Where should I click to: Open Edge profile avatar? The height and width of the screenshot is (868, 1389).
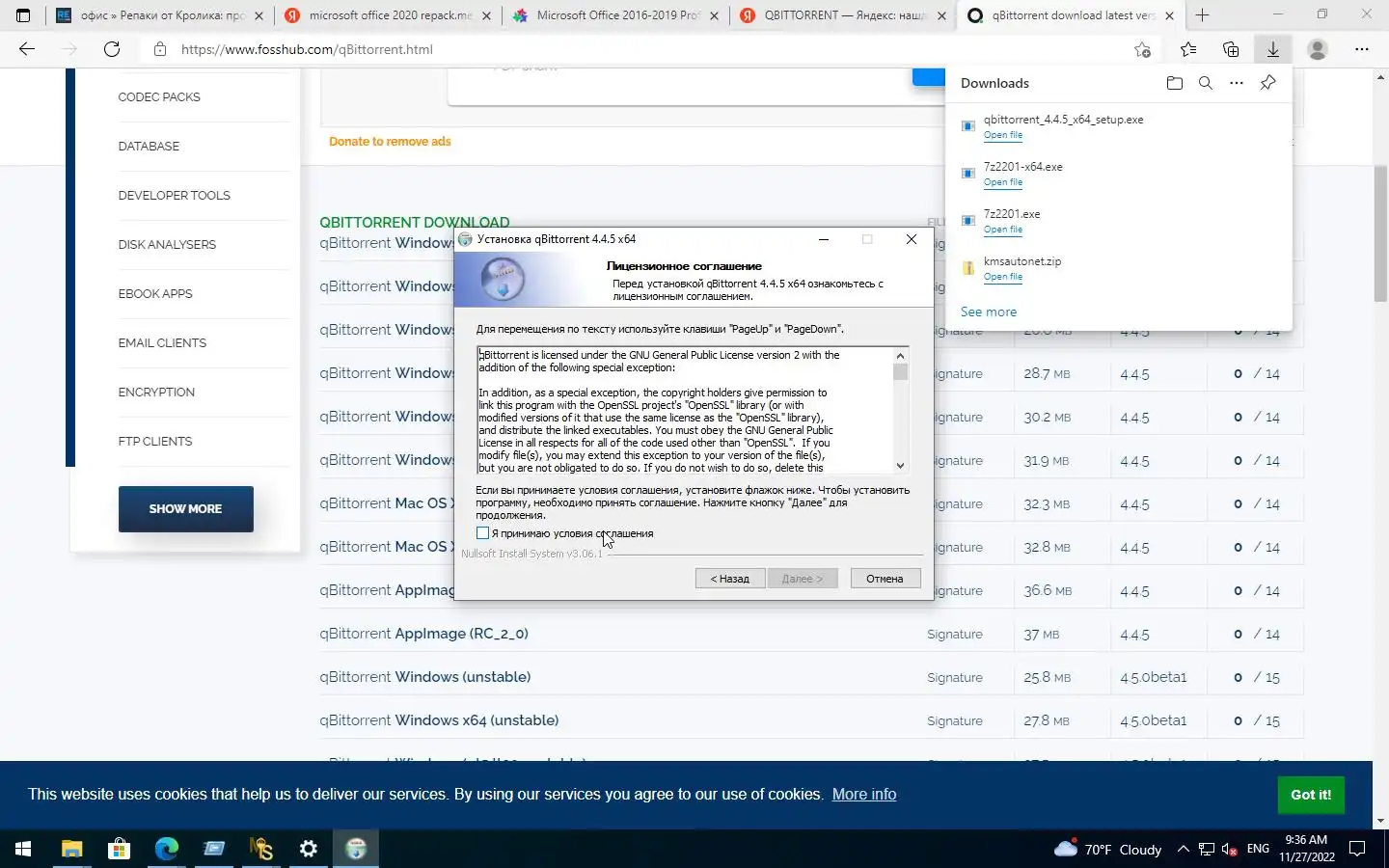(1318, 49)
